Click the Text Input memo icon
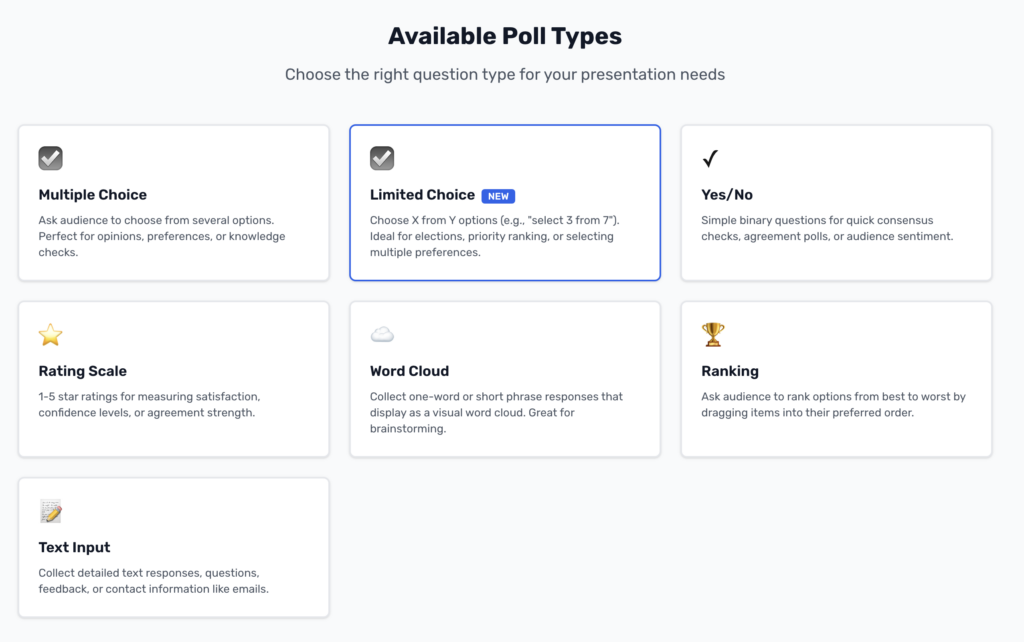 pos(51,511)
